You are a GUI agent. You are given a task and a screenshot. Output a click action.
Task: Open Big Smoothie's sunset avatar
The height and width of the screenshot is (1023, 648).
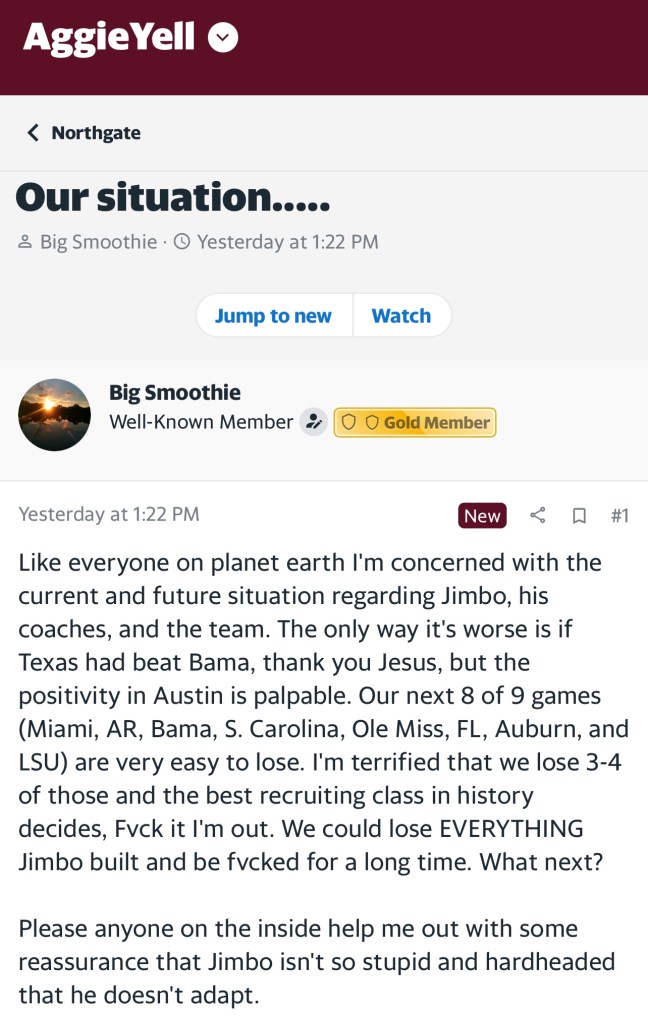[55, 414]
